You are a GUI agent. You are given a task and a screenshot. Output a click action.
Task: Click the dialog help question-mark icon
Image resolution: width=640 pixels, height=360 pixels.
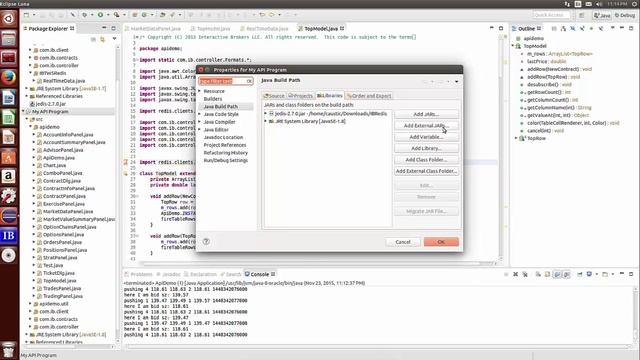206,242
